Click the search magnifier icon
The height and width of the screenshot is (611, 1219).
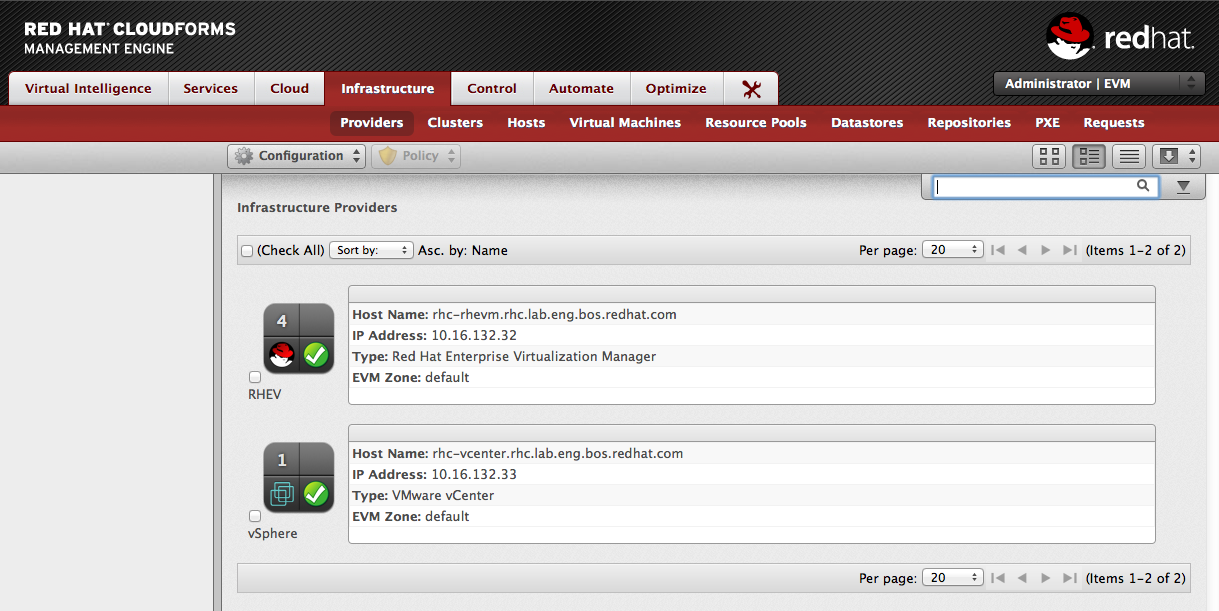(1143, 186)
